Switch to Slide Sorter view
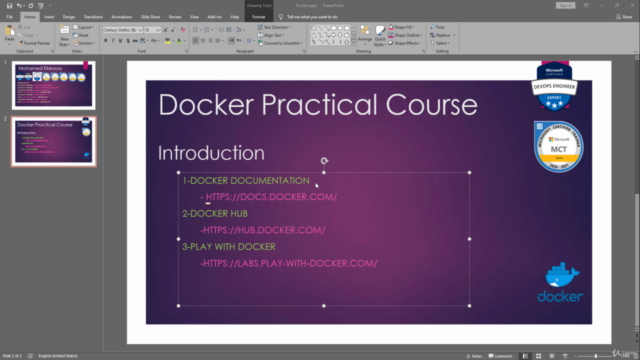 pyautogui.click(x=538, y=356)
